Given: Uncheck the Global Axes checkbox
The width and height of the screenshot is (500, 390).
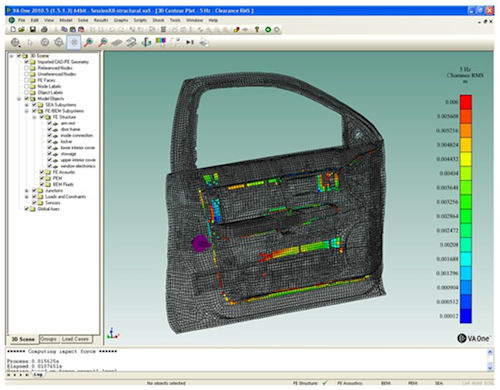Looking at the screenshot, I should tap(26, 209).
